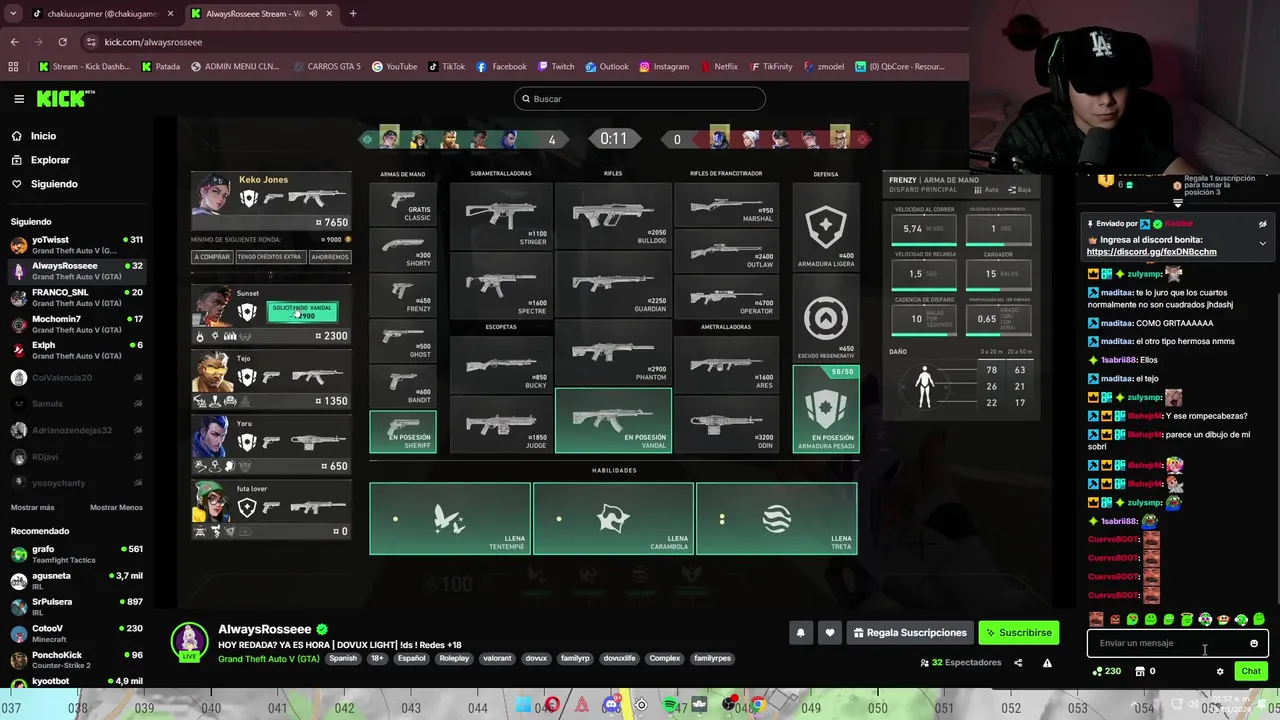Click the address bar kick.com/alwaysrosseee
1280x720 pixels.
(x=153, y=42)
